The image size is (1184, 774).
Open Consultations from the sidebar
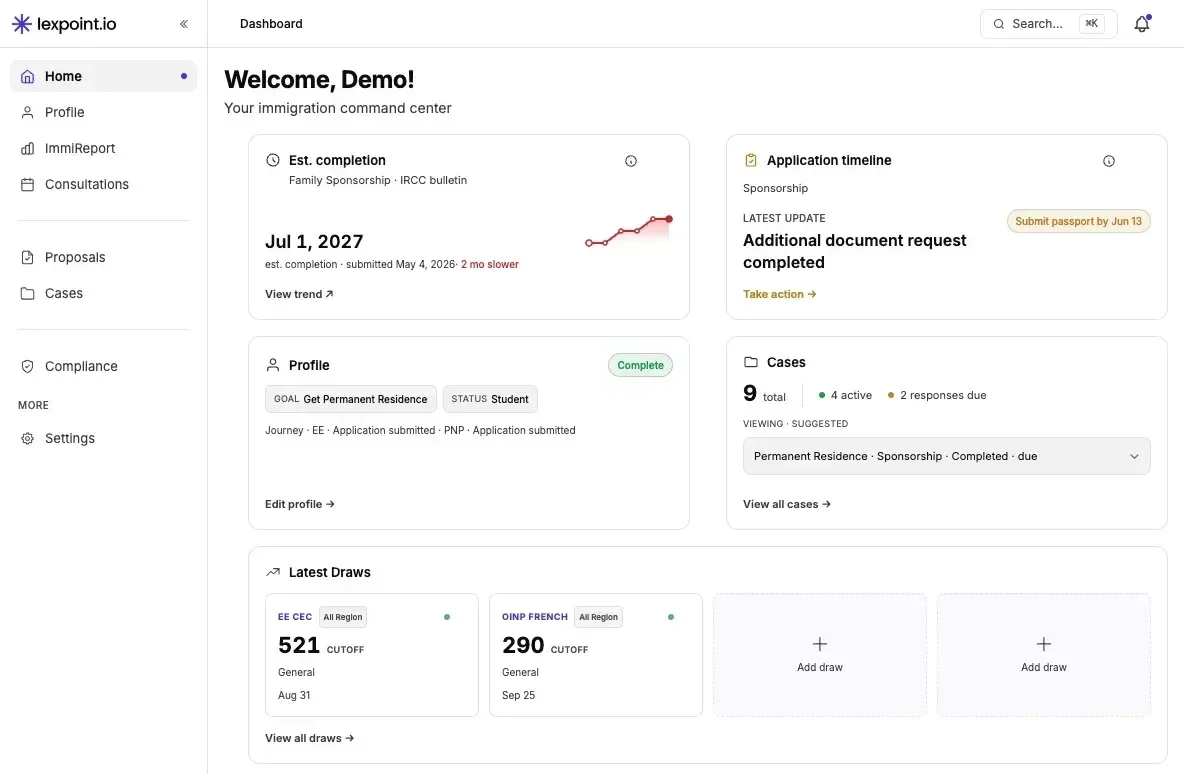[x=103, y=184]
